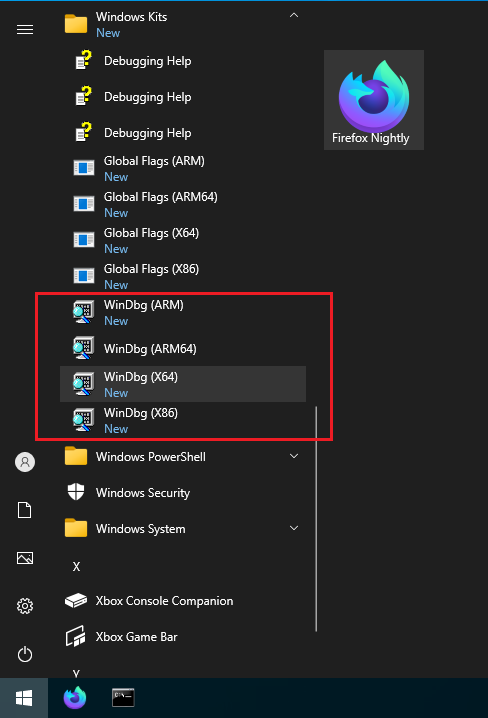
Task: Open Settings gear in Start sidebar
Action: click(25, 606)
